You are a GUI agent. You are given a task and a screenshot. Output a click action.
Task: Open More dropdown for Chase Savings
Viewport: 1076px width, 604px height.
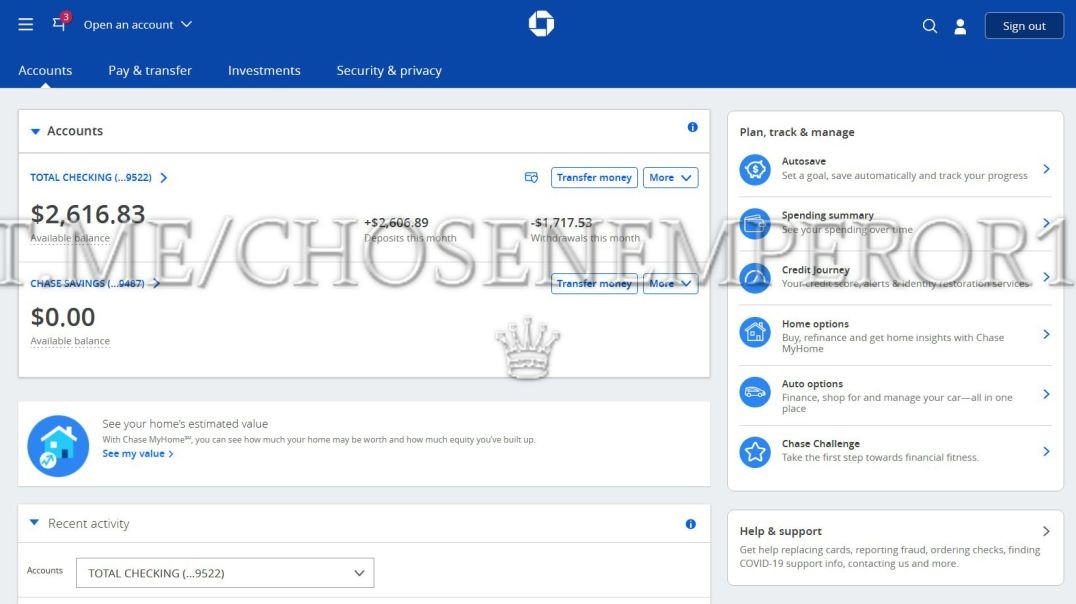[670, 283]
